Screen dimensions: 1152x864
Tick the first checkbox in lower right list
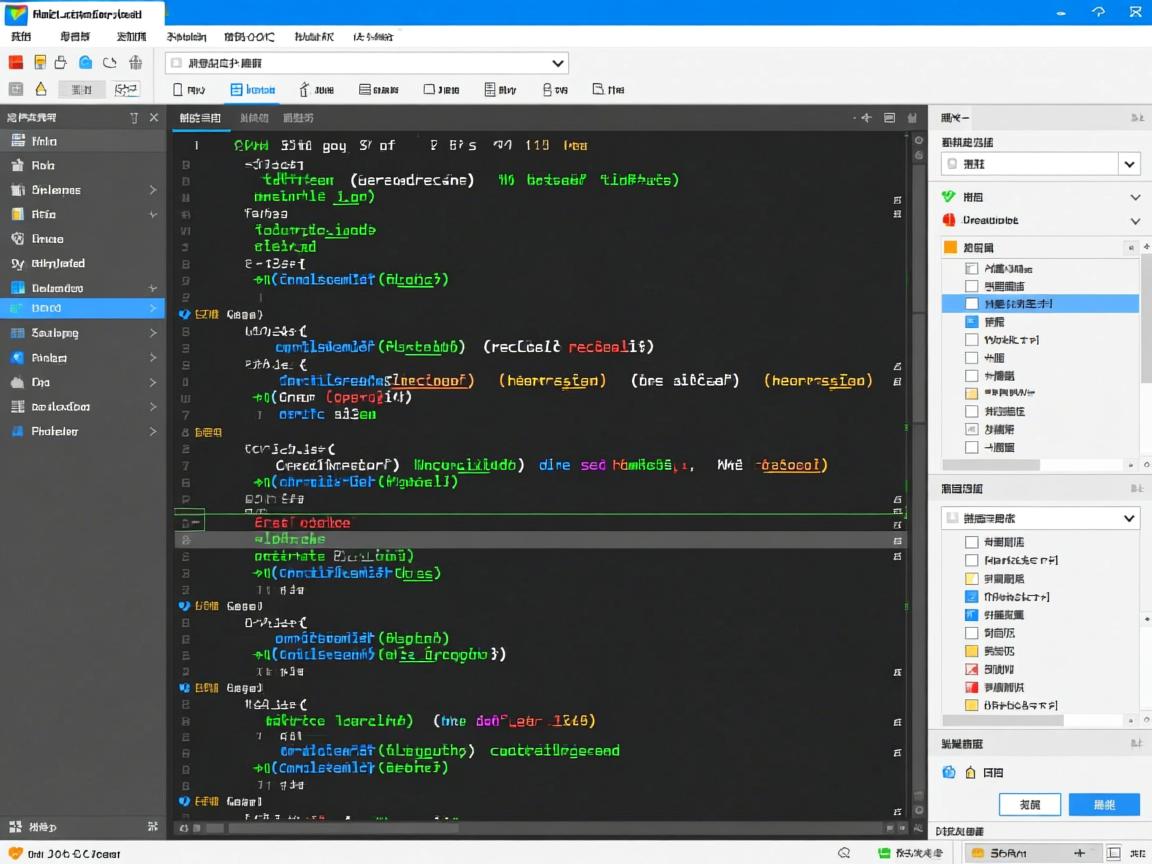[971, 542]
